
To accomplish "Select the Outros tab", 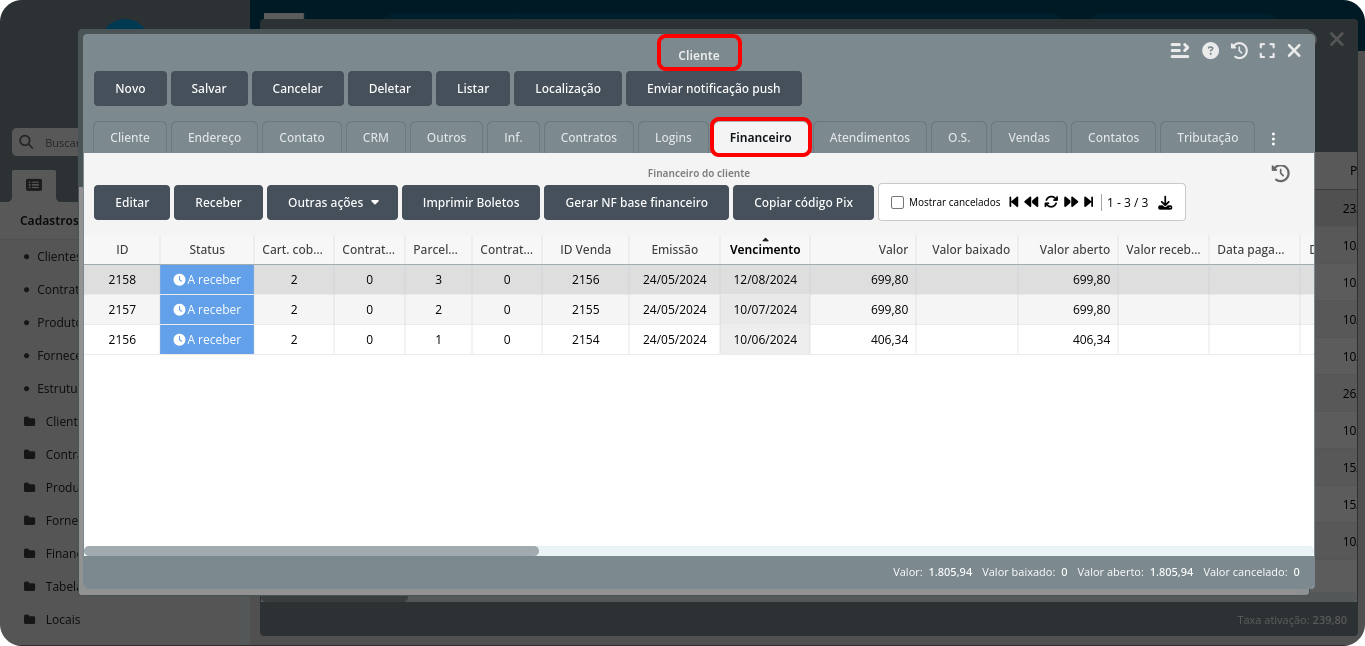I will click(446, 137).
